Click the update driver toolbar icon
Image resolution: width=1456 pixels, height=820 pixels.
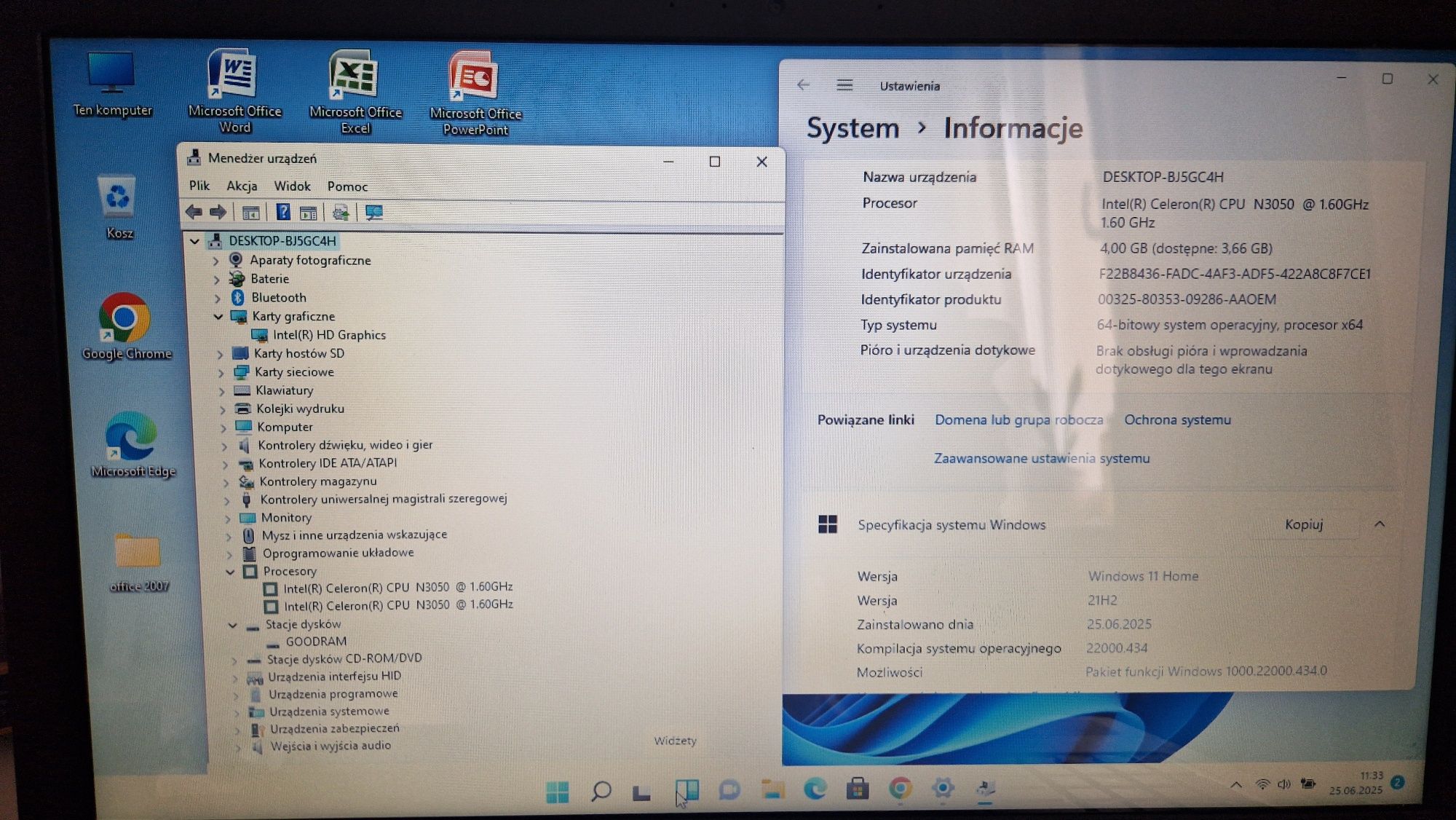point(340,213)
